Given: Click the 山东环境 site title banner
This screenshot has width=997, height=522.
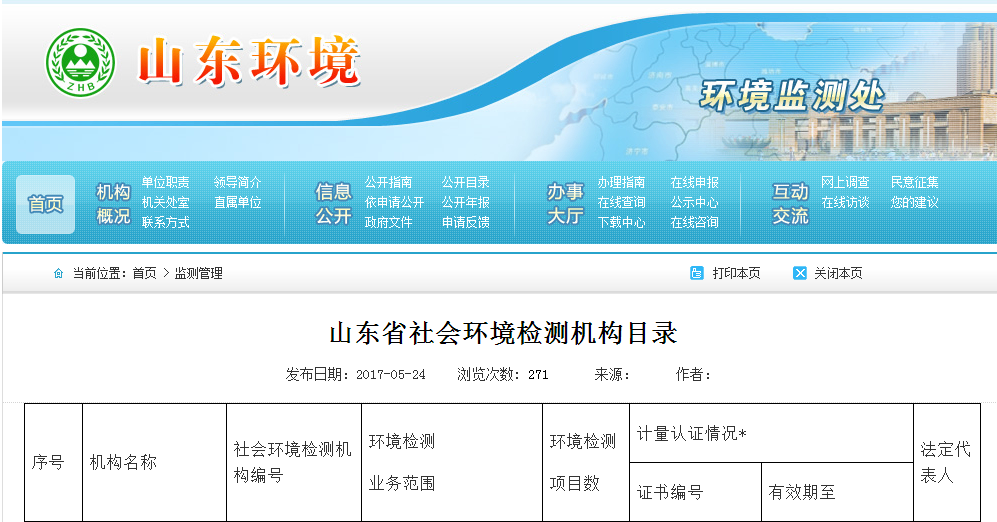Looking at the screenshot, I should point(249,61).
